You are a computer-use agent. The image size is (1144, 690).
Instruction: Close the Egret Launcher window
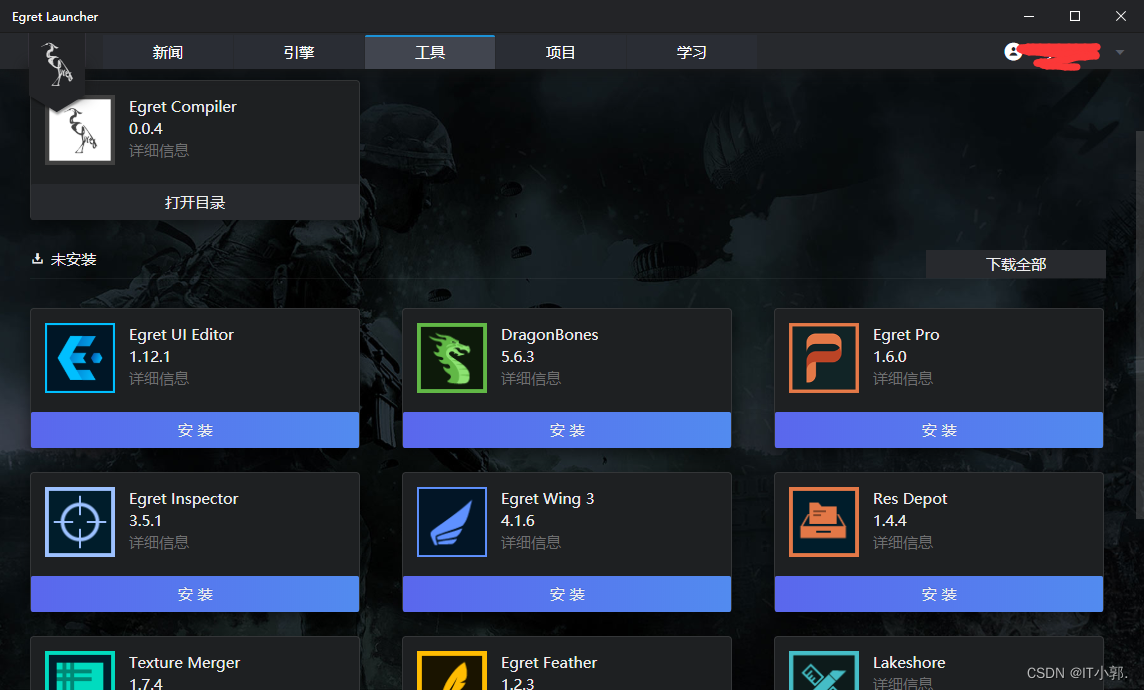[x=1121, y=16]
